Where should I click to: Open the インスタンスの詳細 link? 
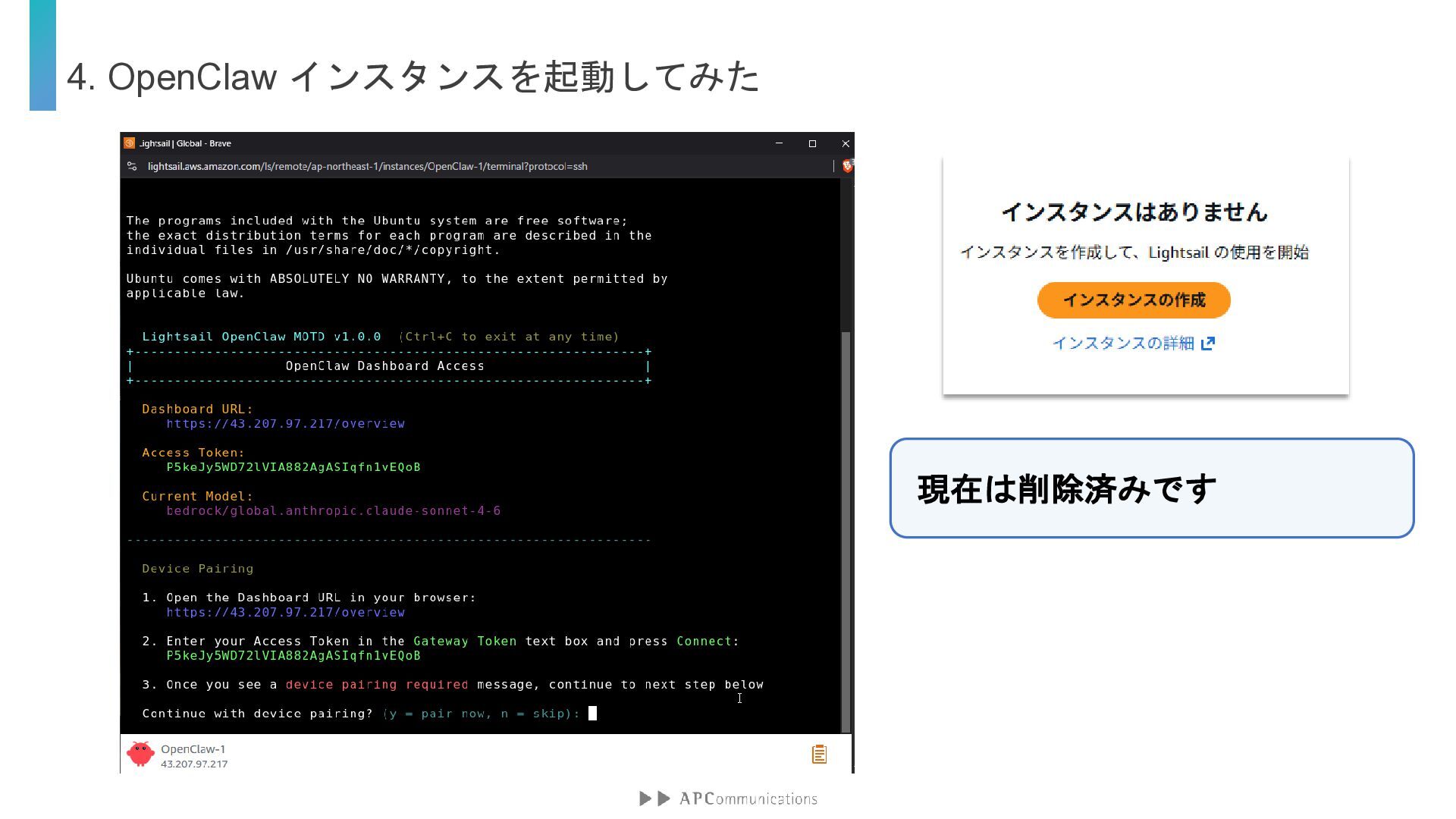(x=1123, y=344)
